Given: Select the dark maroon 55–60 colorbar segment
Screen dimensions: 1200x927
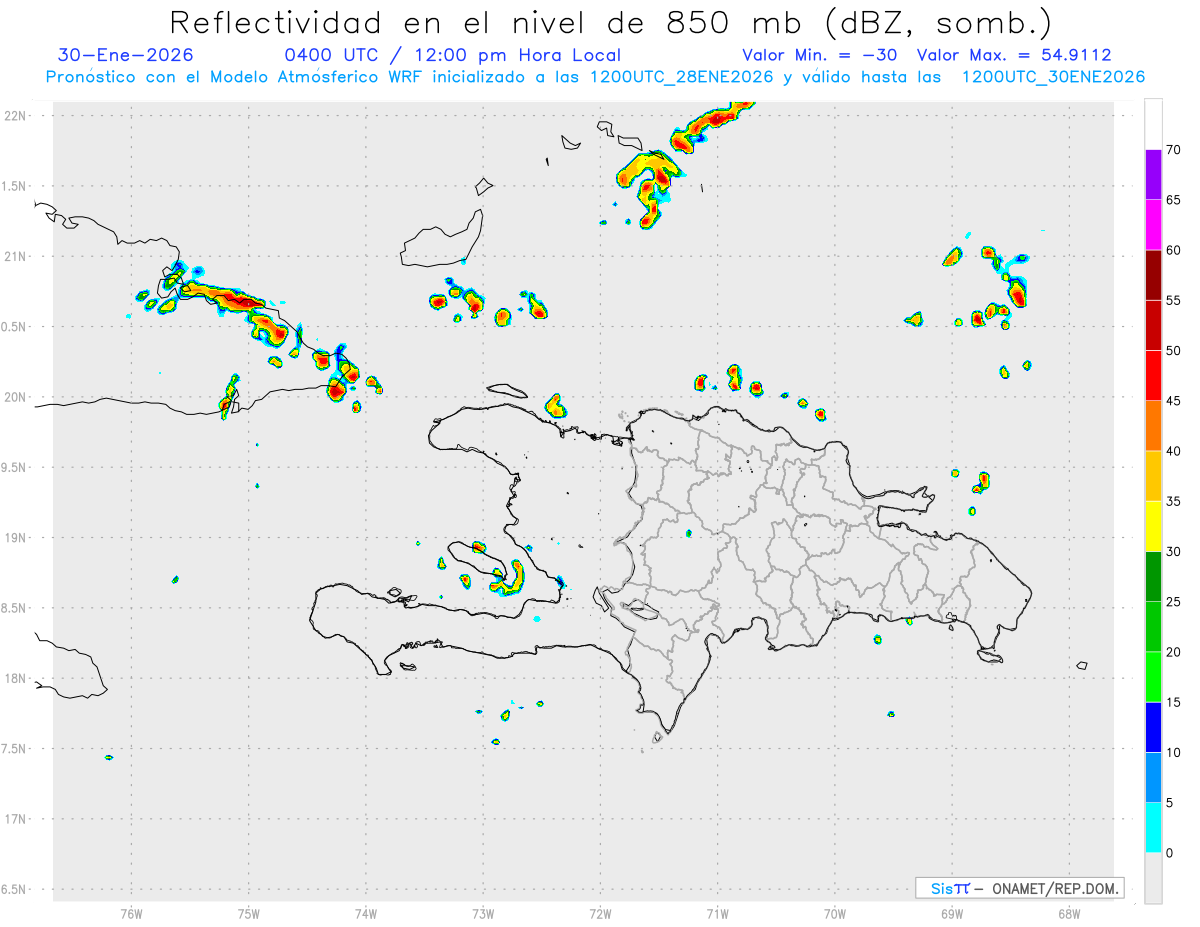Looking at the screenshot, I should pyautogui.click(x=1153, y=275).
